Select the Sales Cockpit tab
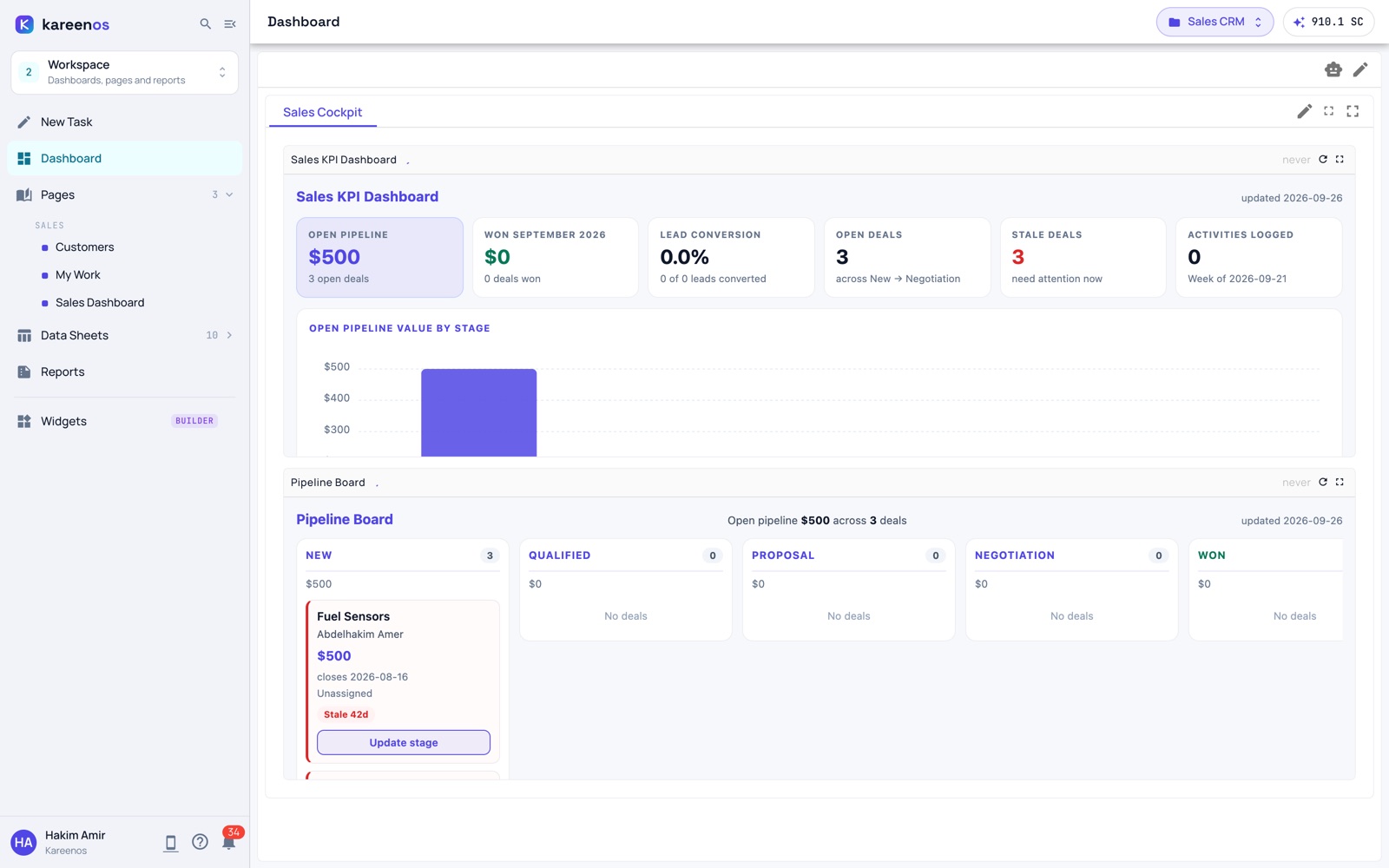Viewport: 1389px width, 868px height. [x=322, y=112]
